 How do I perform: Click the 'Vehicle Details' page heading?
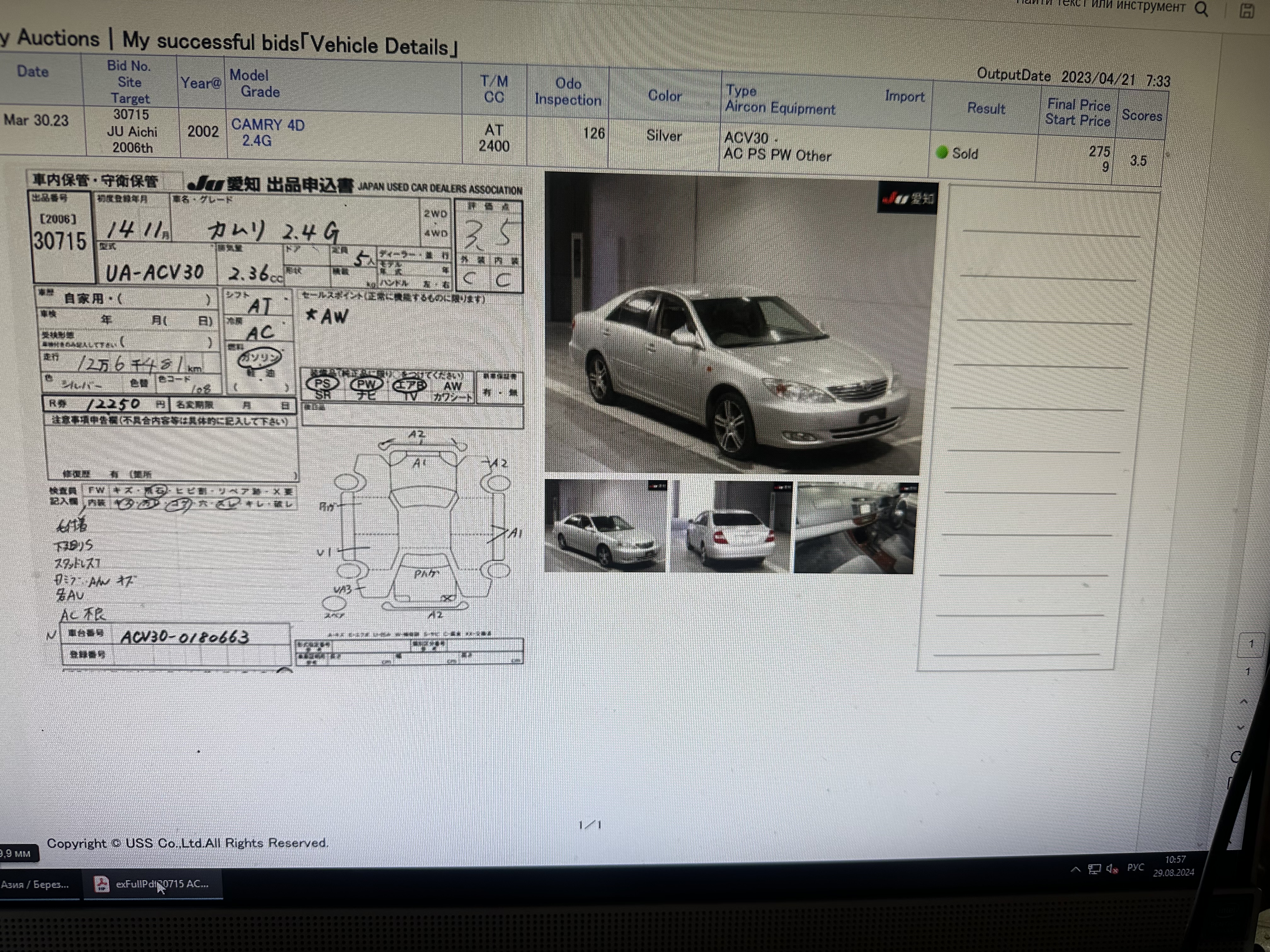point(379,45)
